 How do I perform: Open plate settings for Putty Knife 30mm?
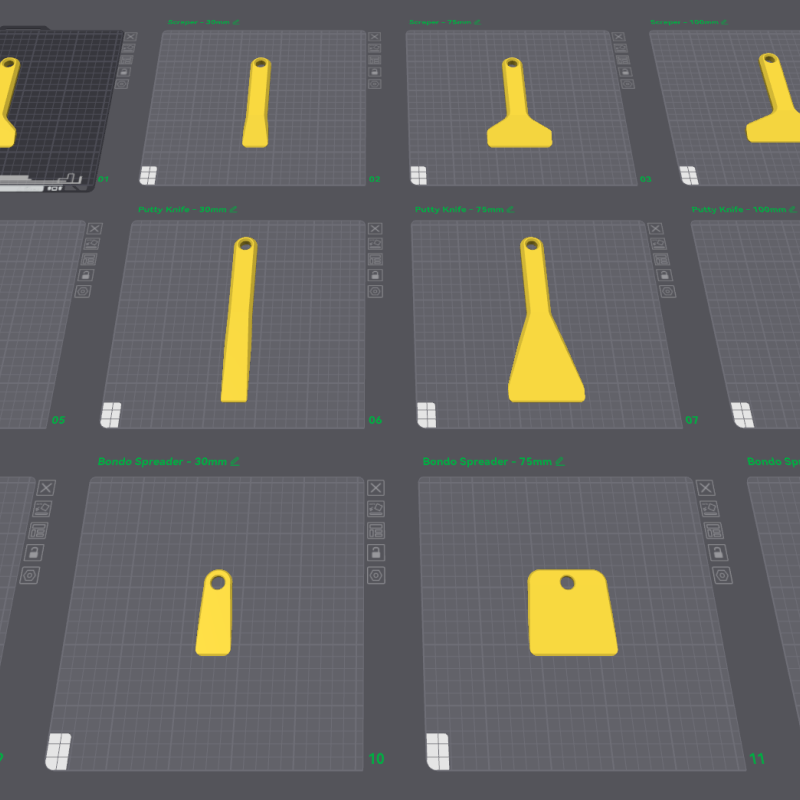pyautogui.click(x=375, y=291)
